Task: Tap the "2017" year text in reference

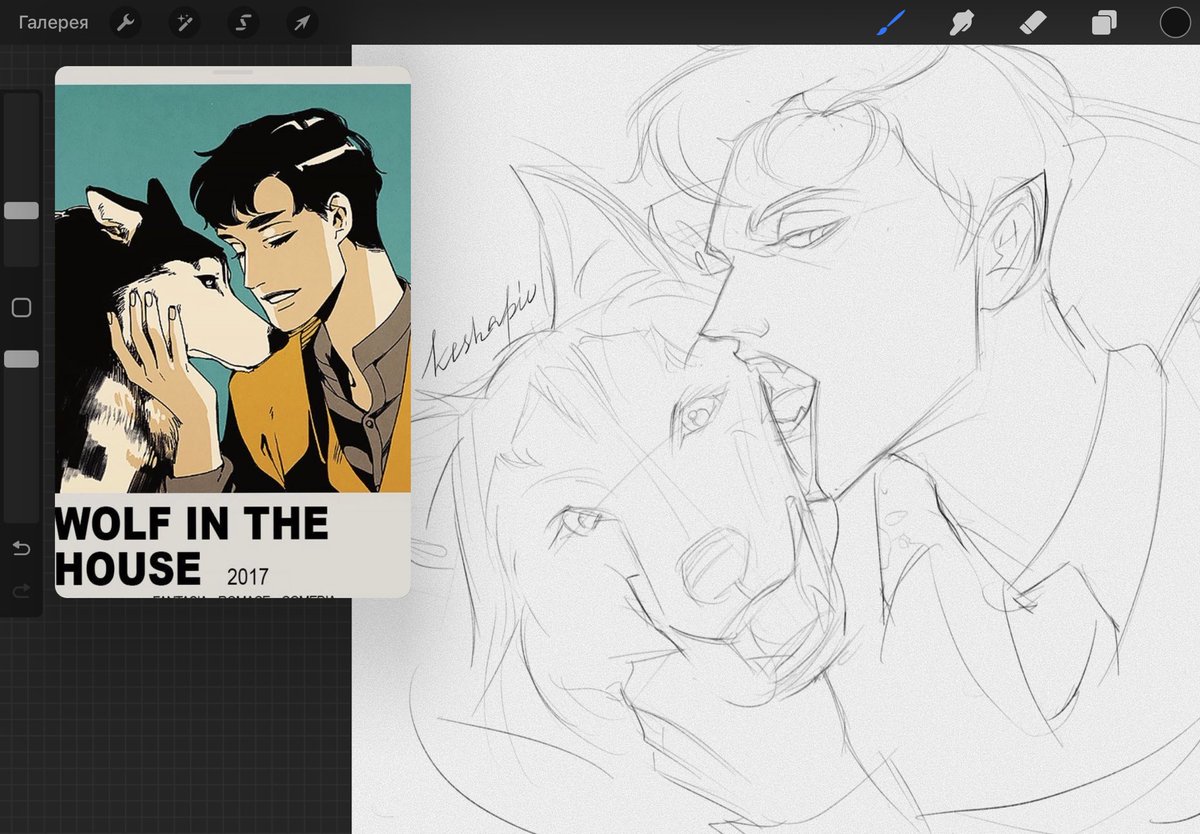Action: [247, 577]
